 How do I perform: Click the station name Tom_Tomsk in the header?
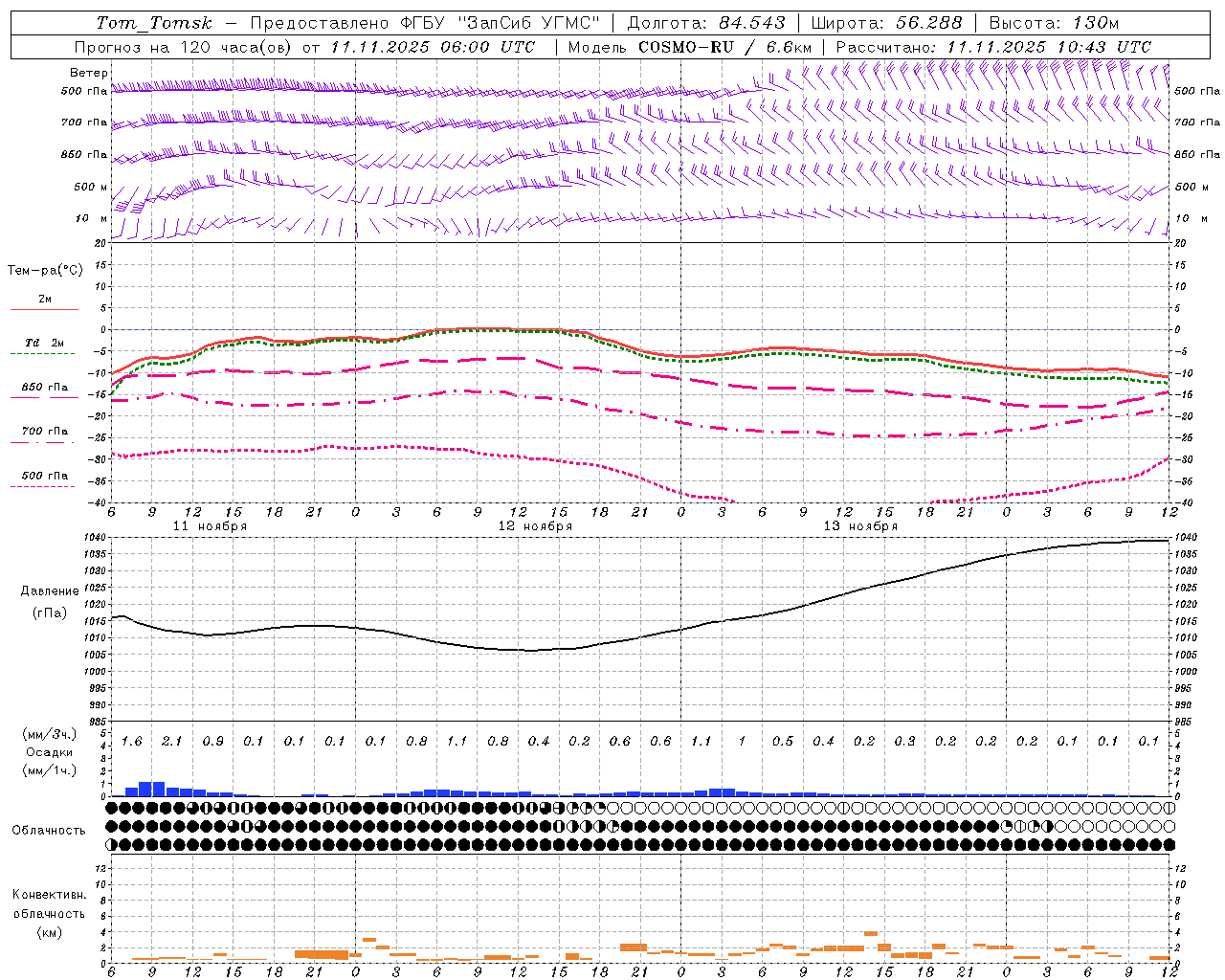[x=154, y=23]
